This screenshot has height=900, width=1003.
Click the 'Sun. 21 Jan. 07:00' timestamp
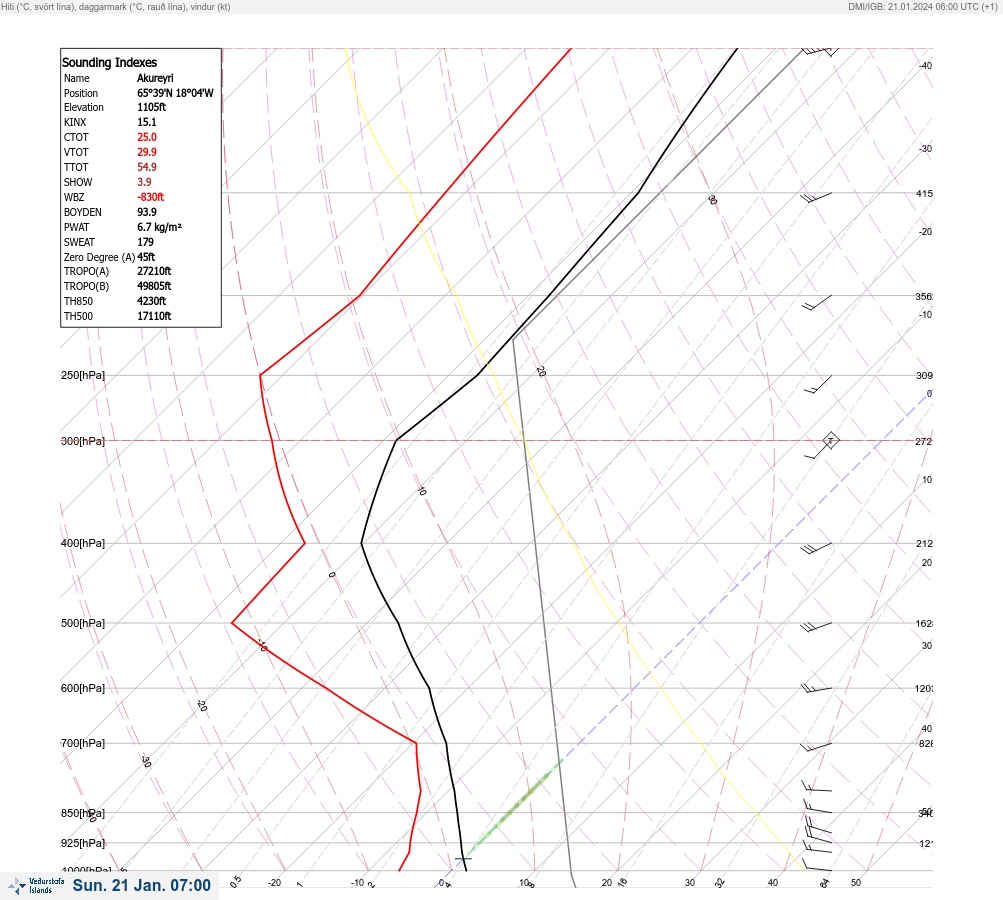click(141, 885)
